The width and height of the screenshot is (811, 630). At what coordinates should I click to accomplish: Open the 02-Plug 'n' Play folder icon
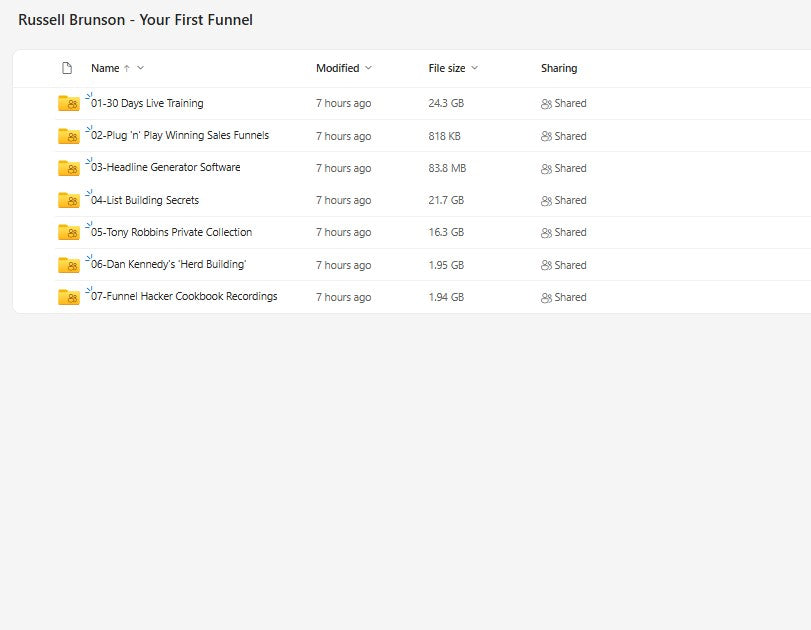[x=69, y=136]
